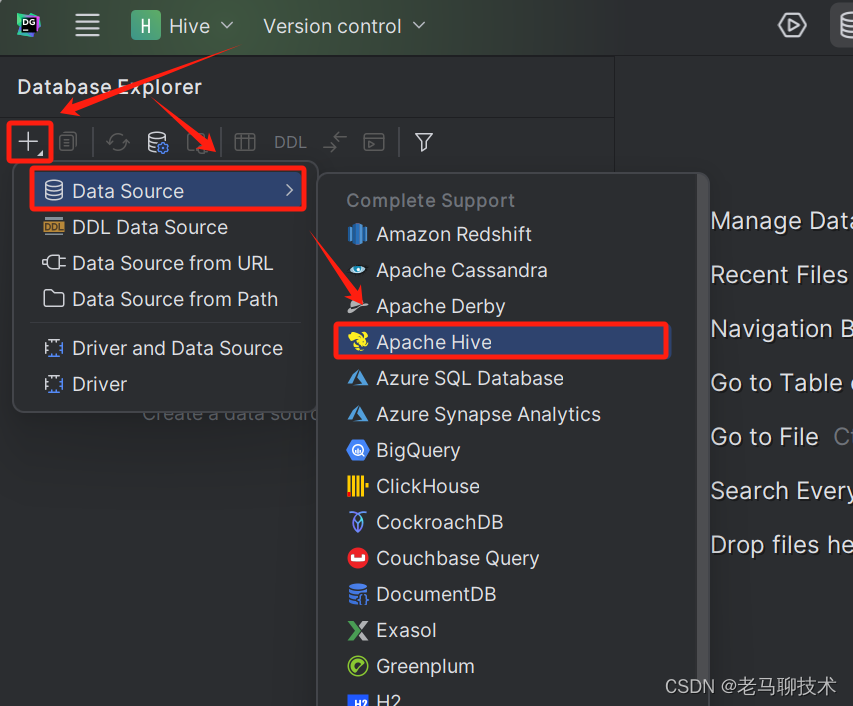Screen dimensions: 853x706
Task: Select CockroachDB data source
Action: point(503,522)
